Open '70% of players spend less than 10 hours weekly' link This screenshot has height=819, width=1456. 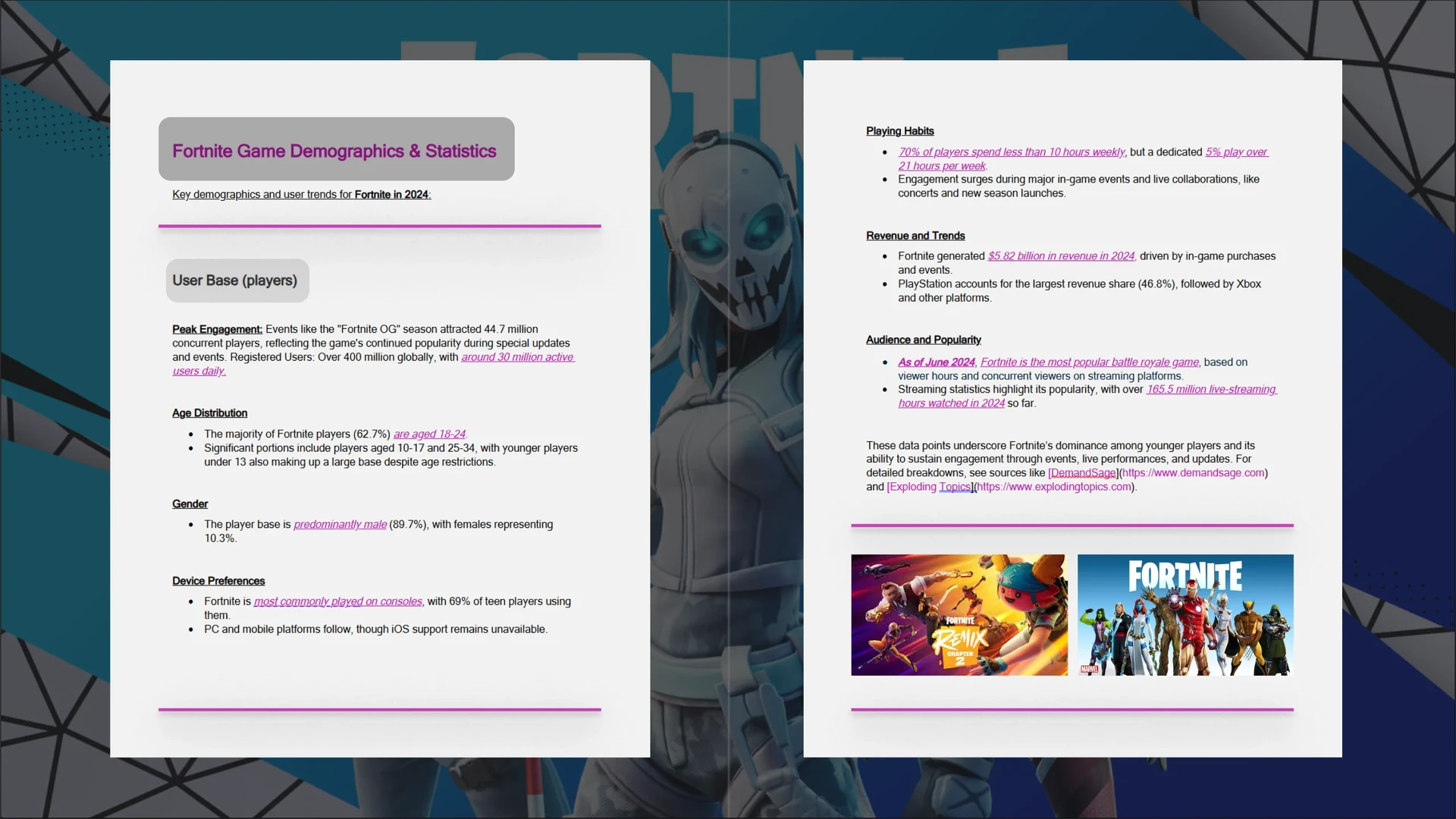(x=1011, y=152)
